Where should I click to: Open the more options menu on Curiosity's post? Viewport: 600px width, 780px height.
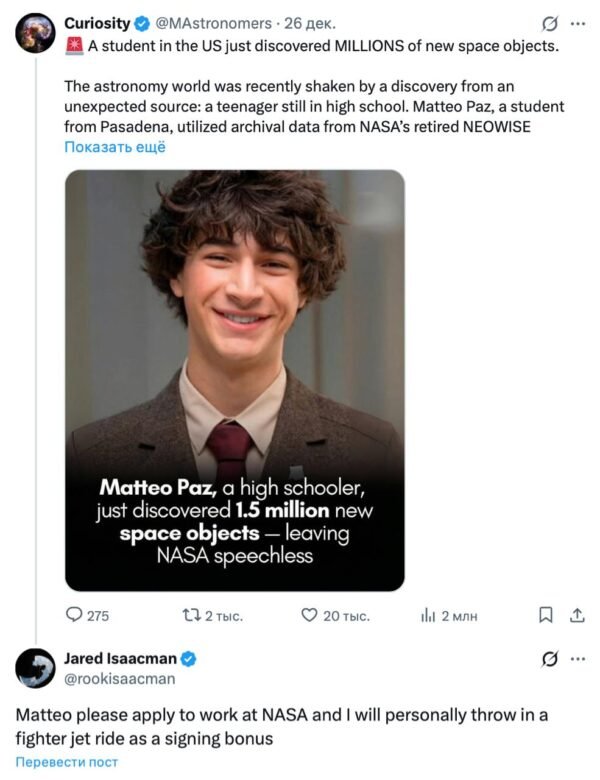pyautogui.click(x=578, y=23)
